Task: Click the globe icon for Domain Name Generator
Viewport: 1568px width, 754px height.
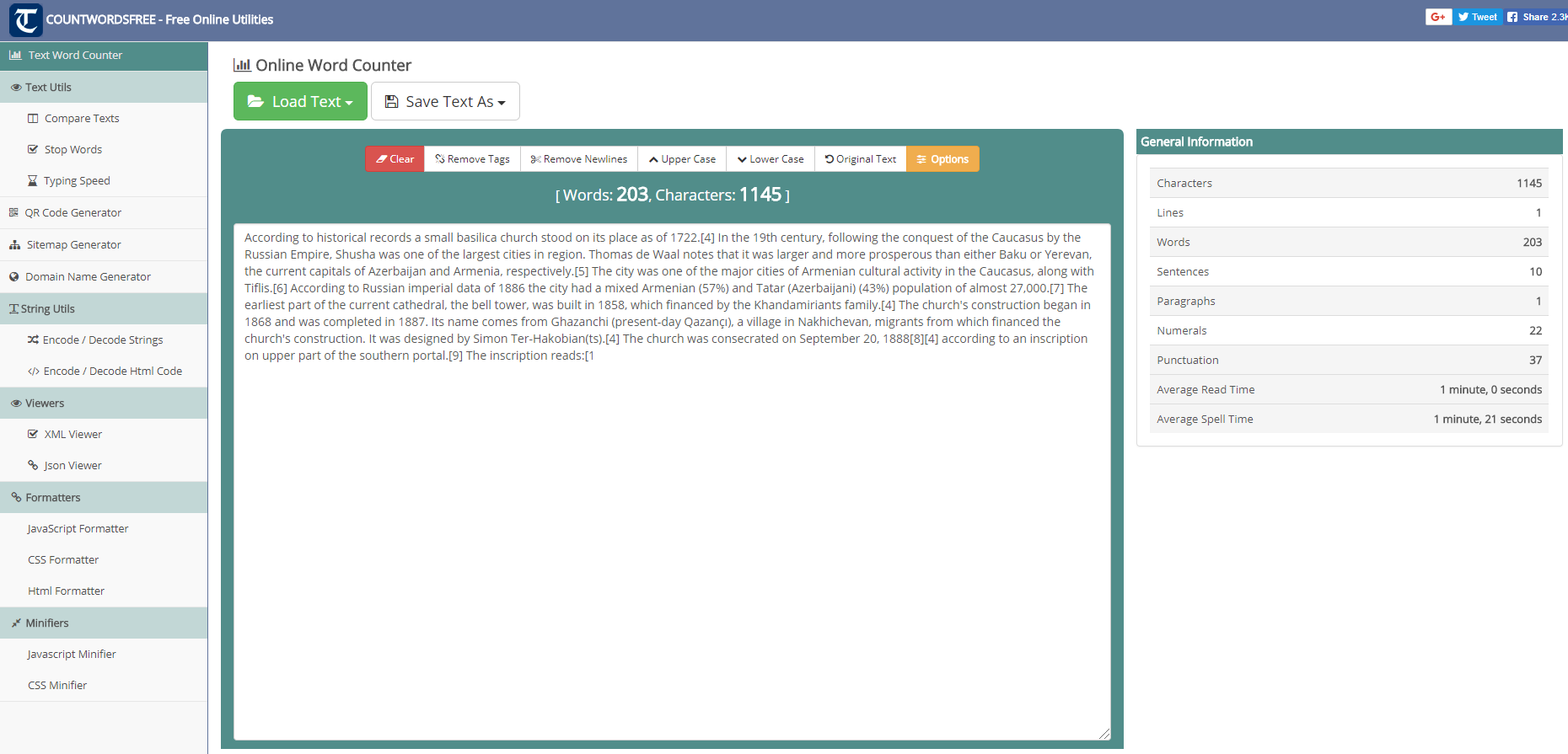Action: pos(13,277)
